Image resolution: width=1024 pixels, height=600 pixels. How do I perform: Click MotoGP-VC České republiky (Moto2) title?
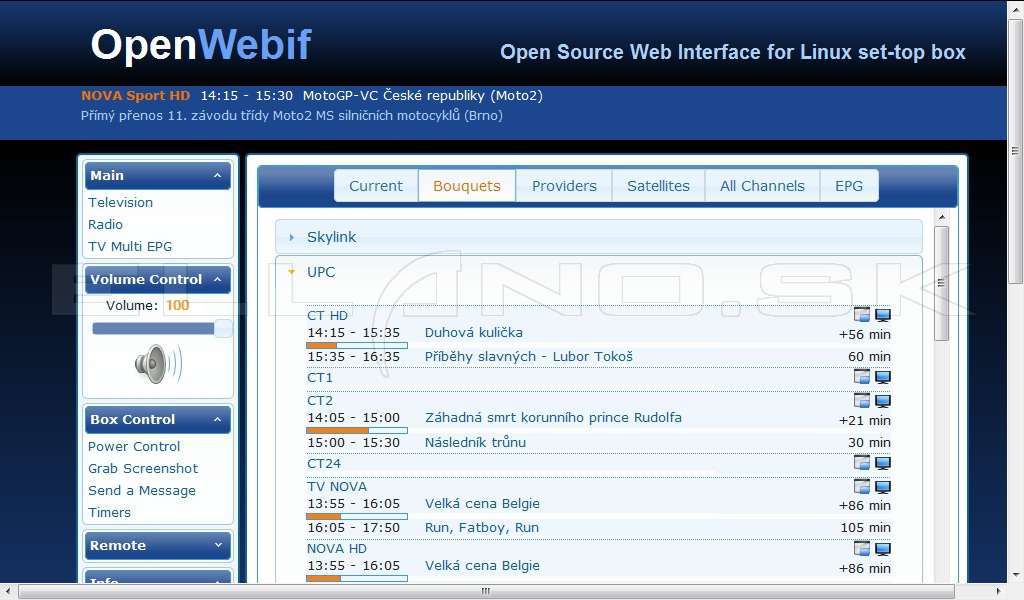423,95
